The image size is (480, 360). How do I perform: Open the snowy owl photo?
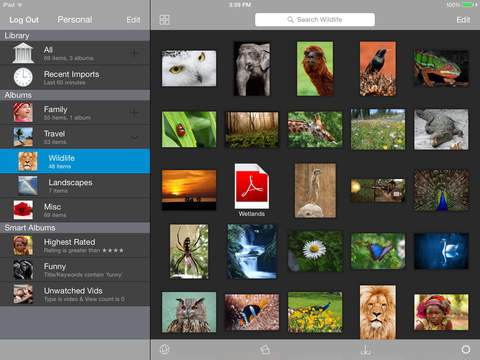coord(189,68)
